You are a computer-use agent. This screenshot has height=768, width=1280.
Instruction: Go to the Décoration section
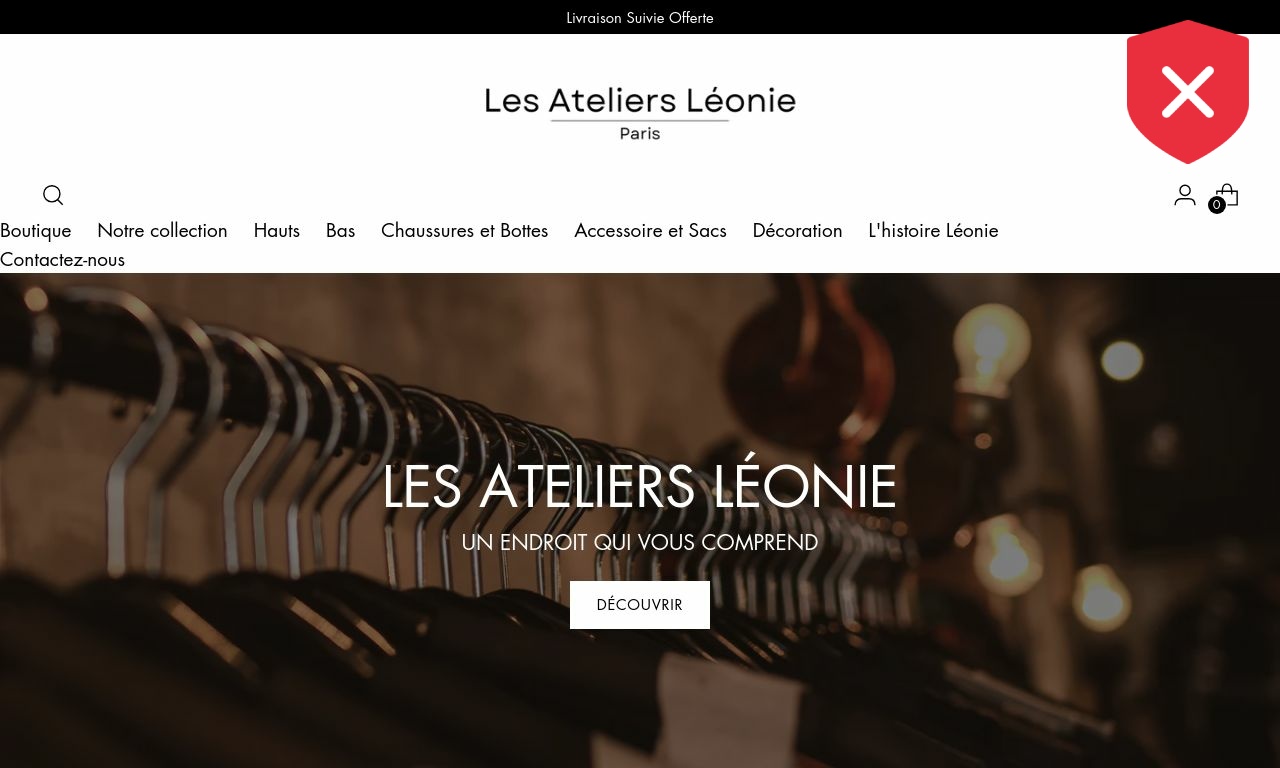tap(797, 230)
